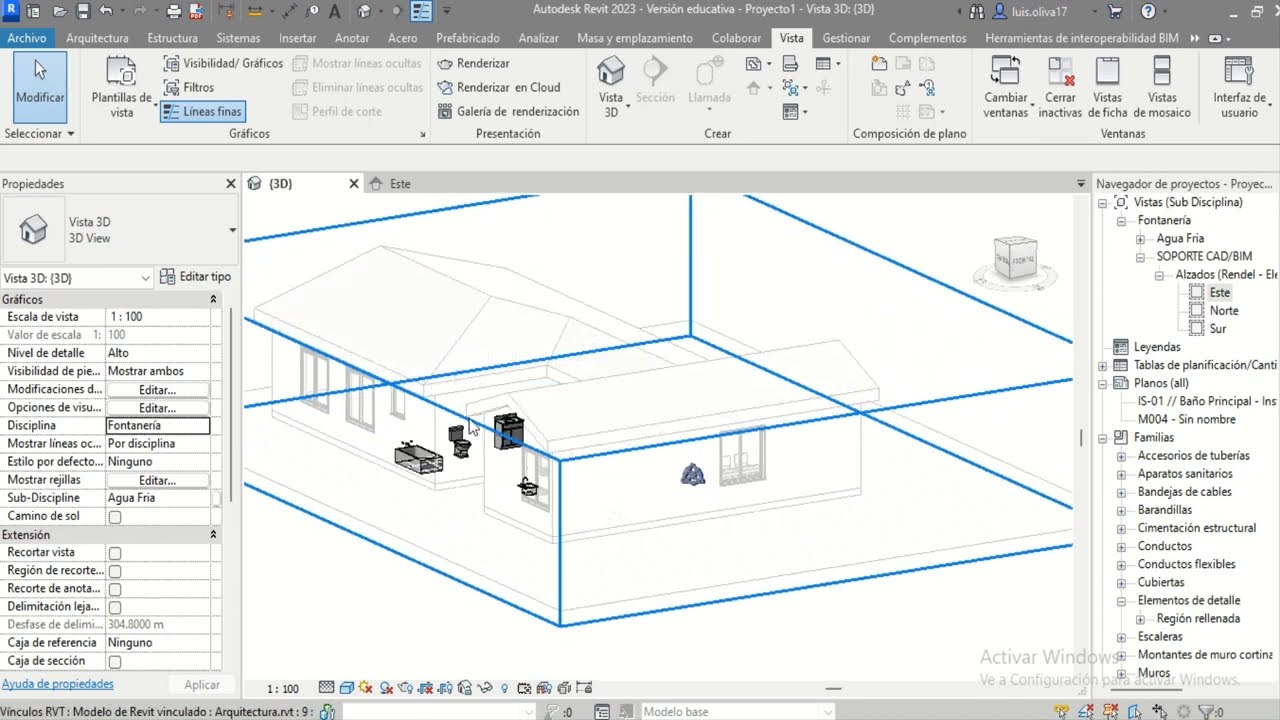Open the Vista 3D: {3D} instance dropdown
Image resolution: width=1280 pixels, height=720 pixels.
77,278
